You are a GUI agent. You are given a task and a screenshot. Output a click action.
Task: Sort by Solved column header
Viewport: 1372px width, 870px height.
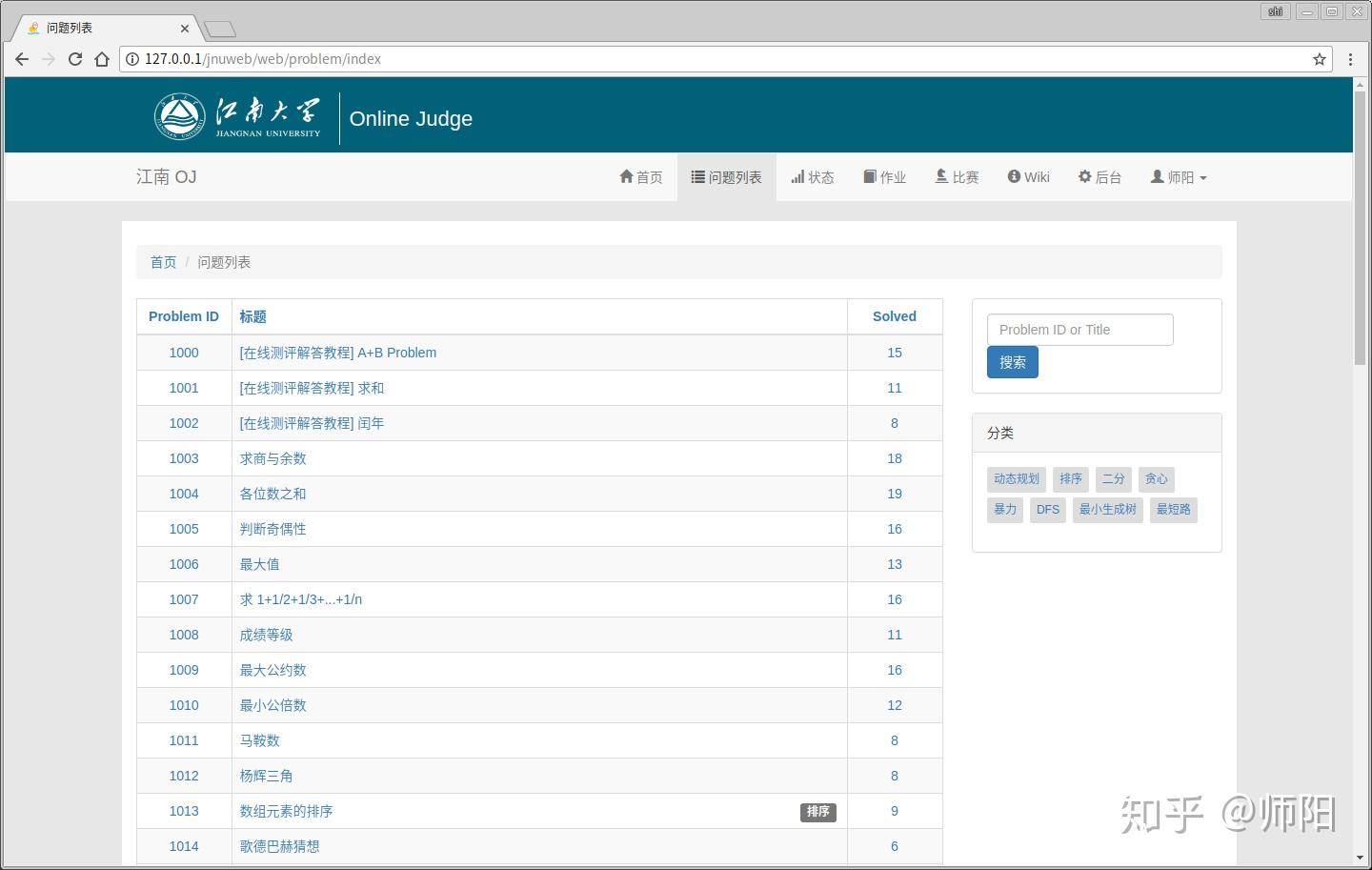tap(895, 316)
